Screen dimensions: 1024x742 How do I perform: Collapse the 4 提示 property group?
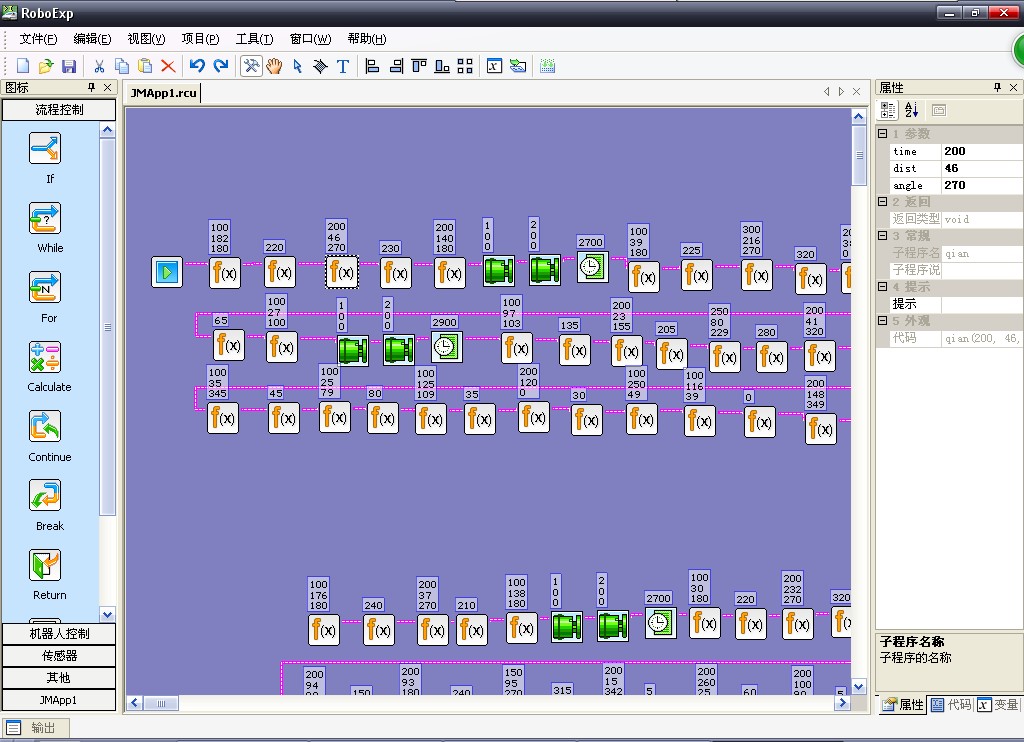coord(883,286)
